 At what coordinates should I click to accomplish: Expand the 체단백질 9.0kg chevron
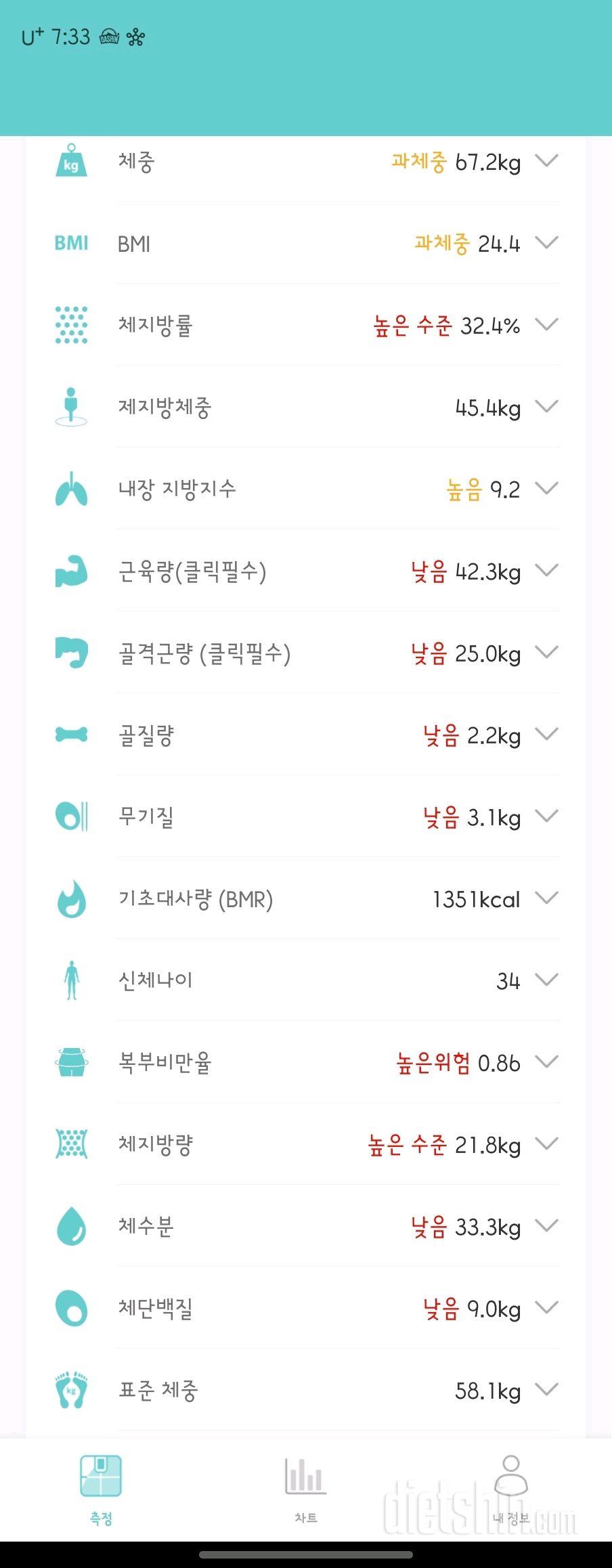point(546,1308)
